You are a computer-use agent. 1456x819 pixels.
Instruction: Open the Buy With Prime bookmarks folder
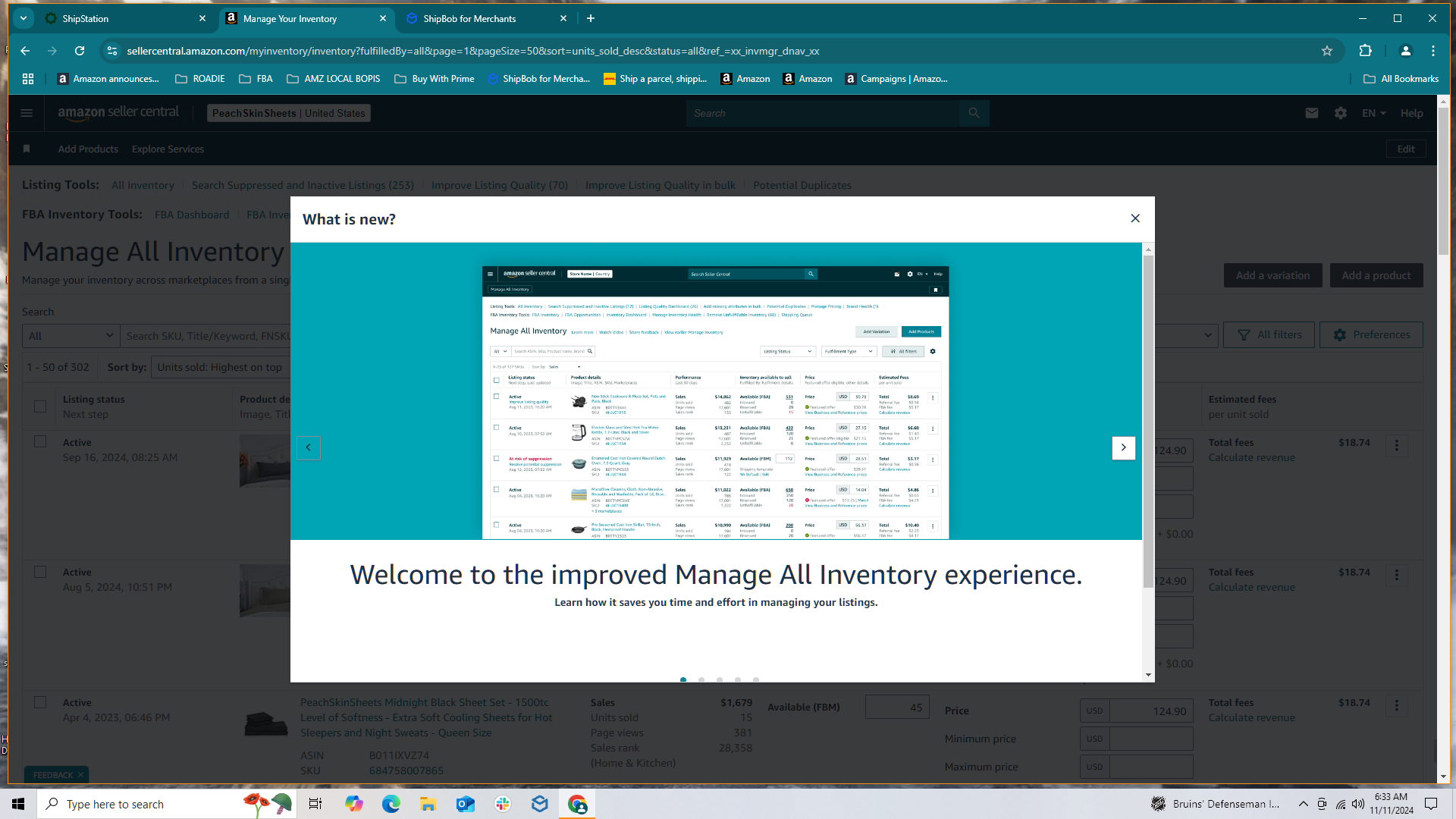435,79
